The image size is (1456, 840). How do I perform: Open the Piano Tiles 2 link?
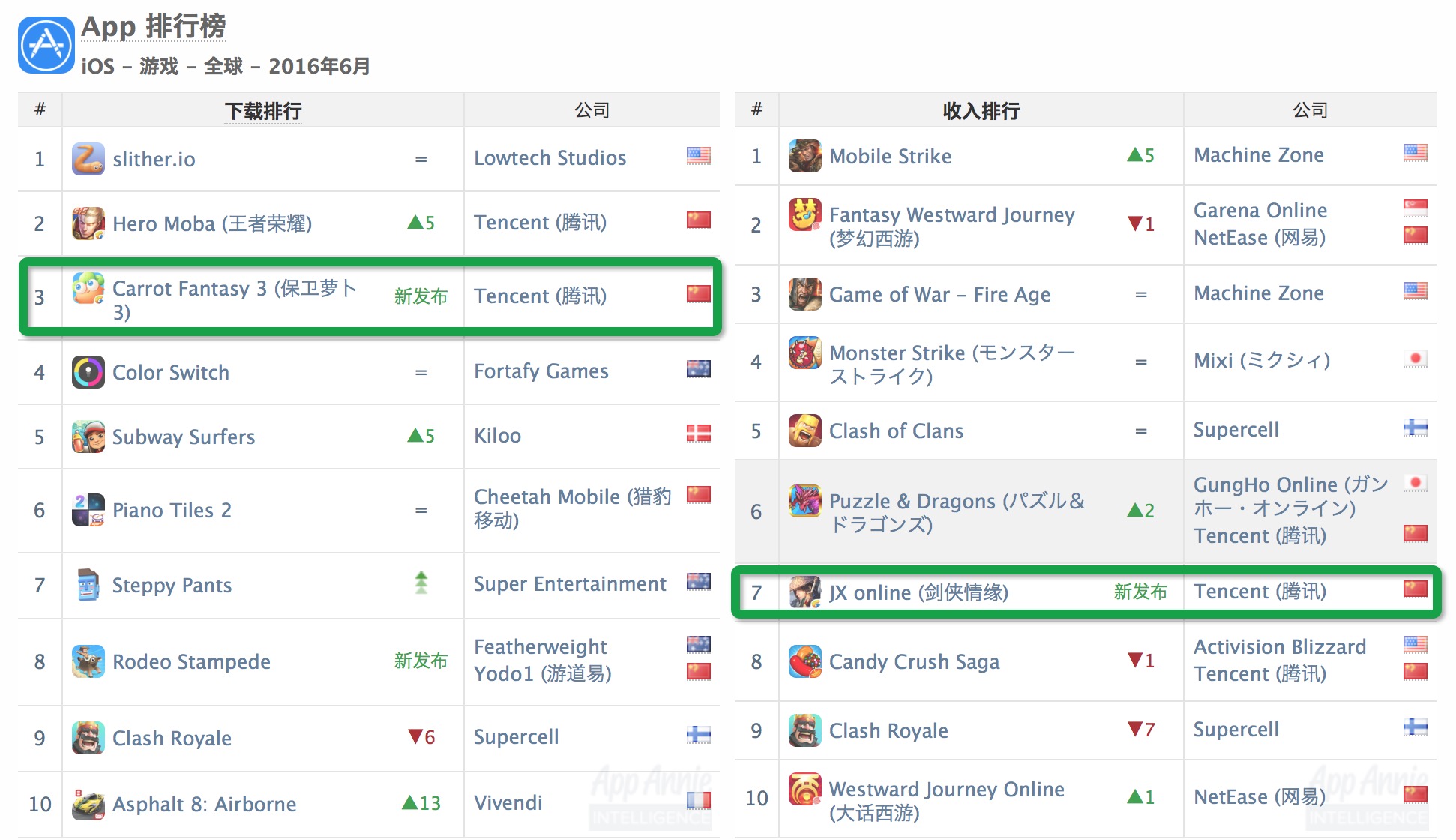click(172, 510)
